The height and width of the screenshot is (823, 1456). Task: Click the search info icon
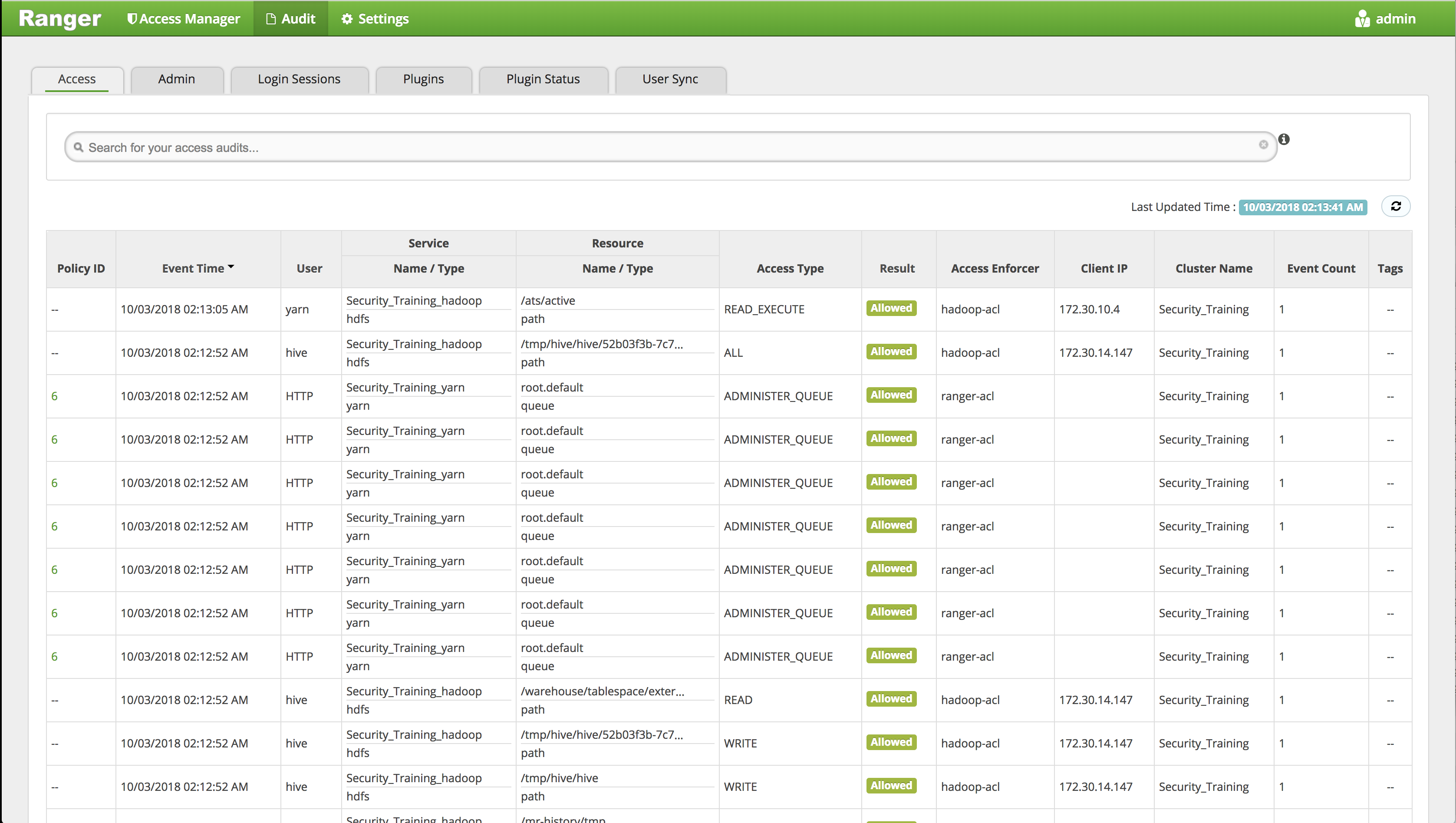point(1284,139)
